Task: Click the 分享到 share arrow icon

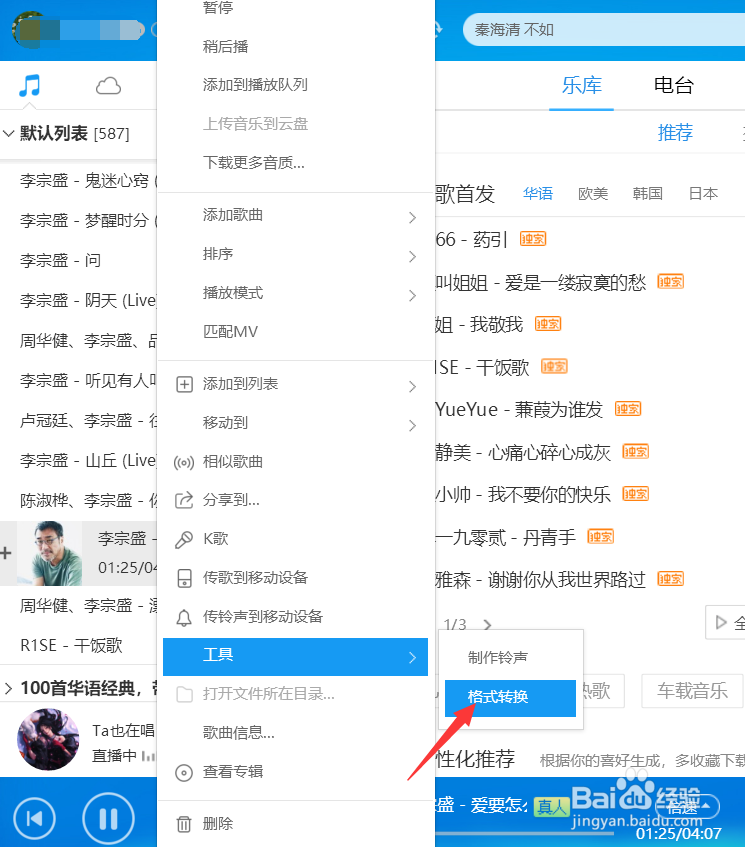Action: click(184, 501)
